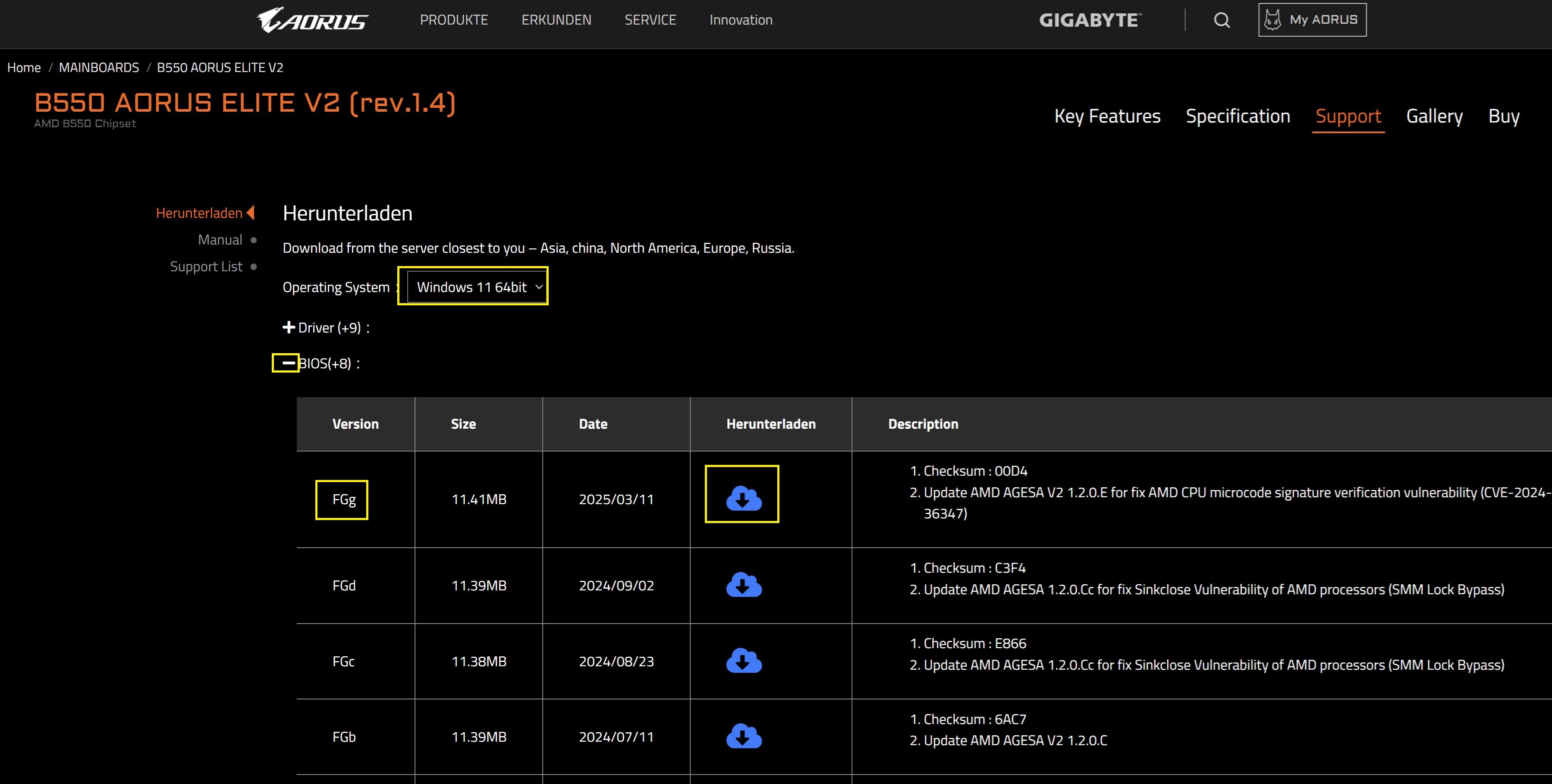Open Support List in sidebar
The height and width of the screenshot is (784, 1552).
(206, 267)
